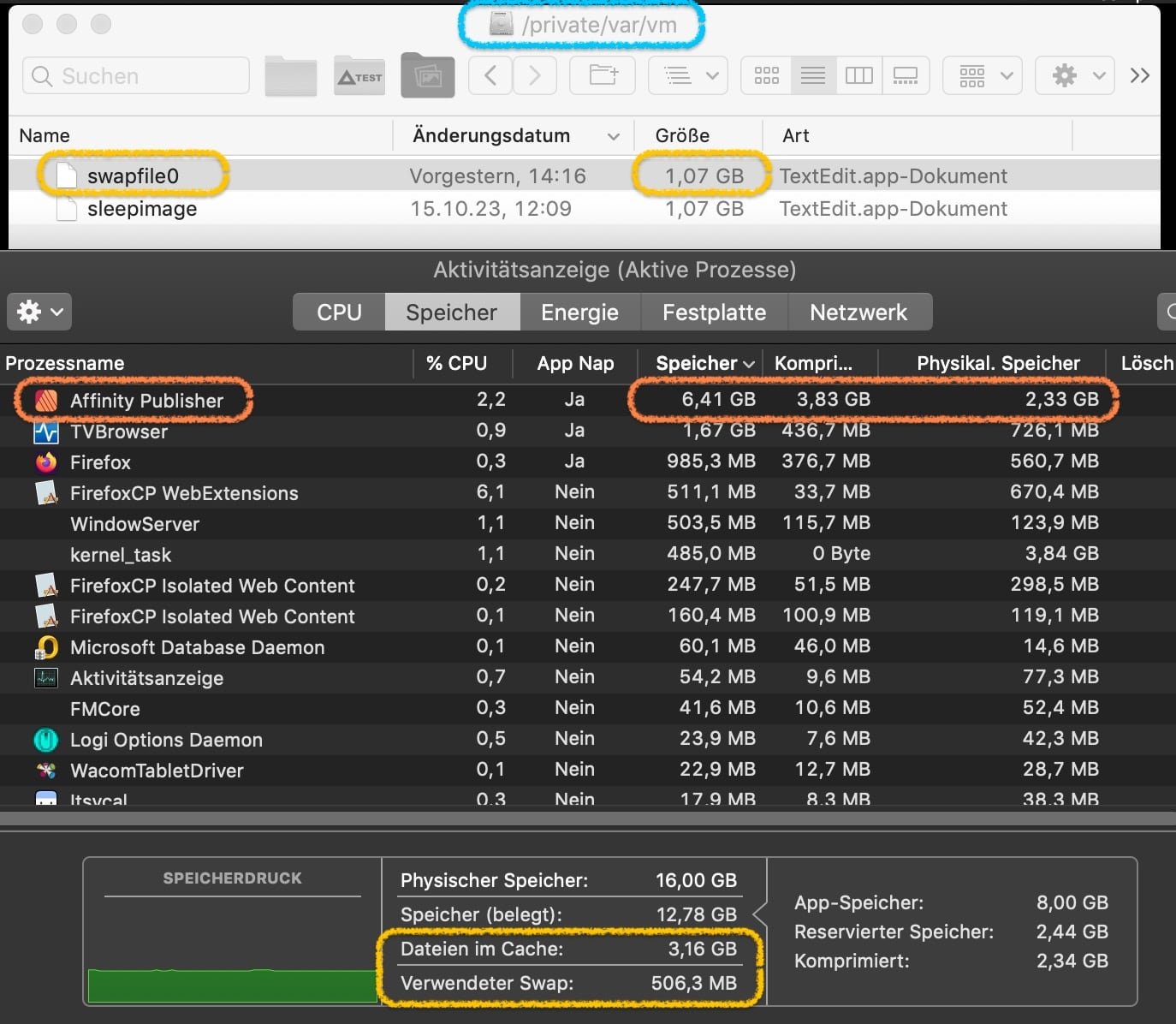
Task: Switch to the CPU tab
Action: tap(339, 313)
